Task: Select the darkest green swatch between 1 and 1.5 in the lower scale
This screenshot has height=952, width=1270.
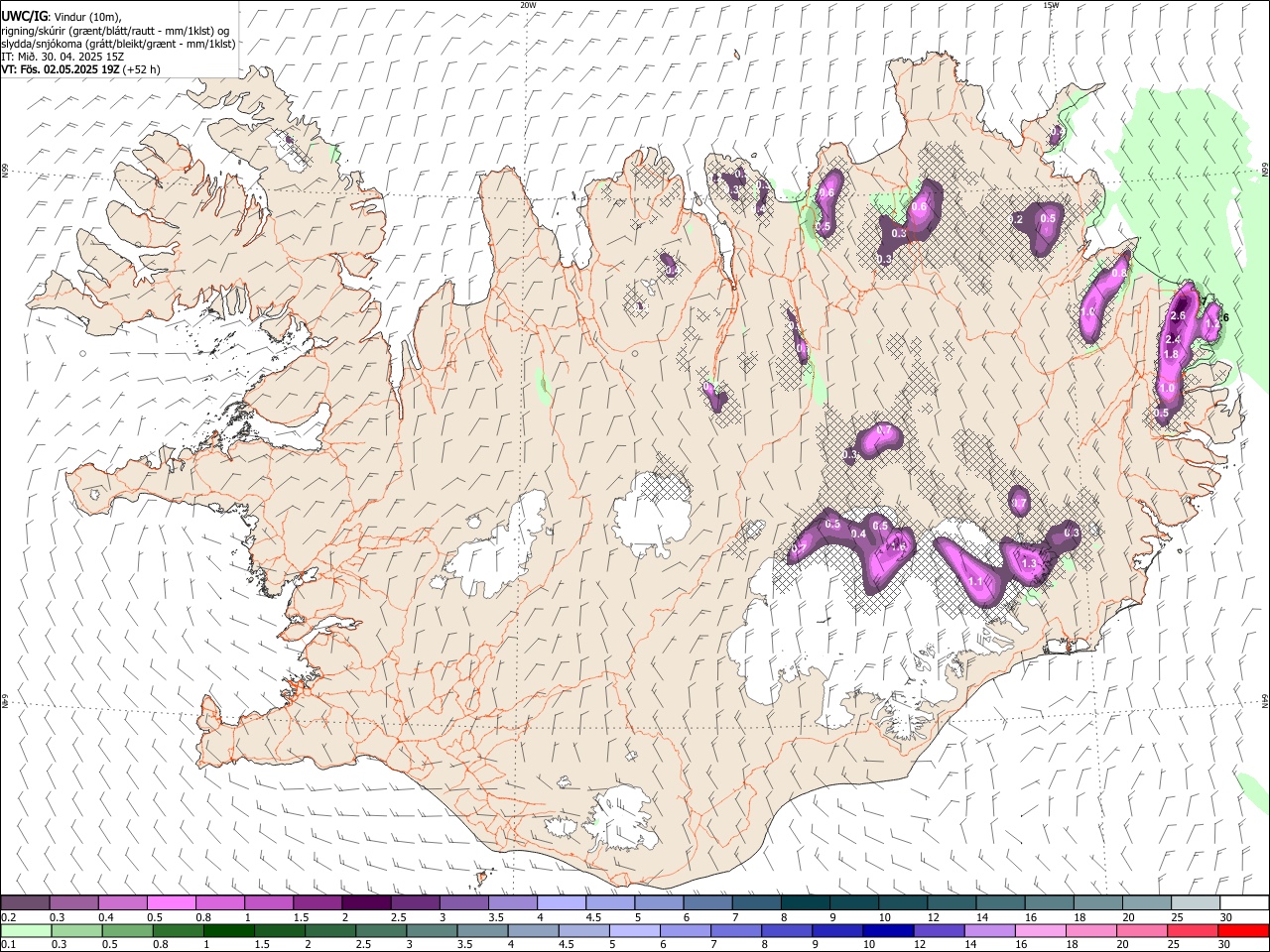Action: pos(228,930)
